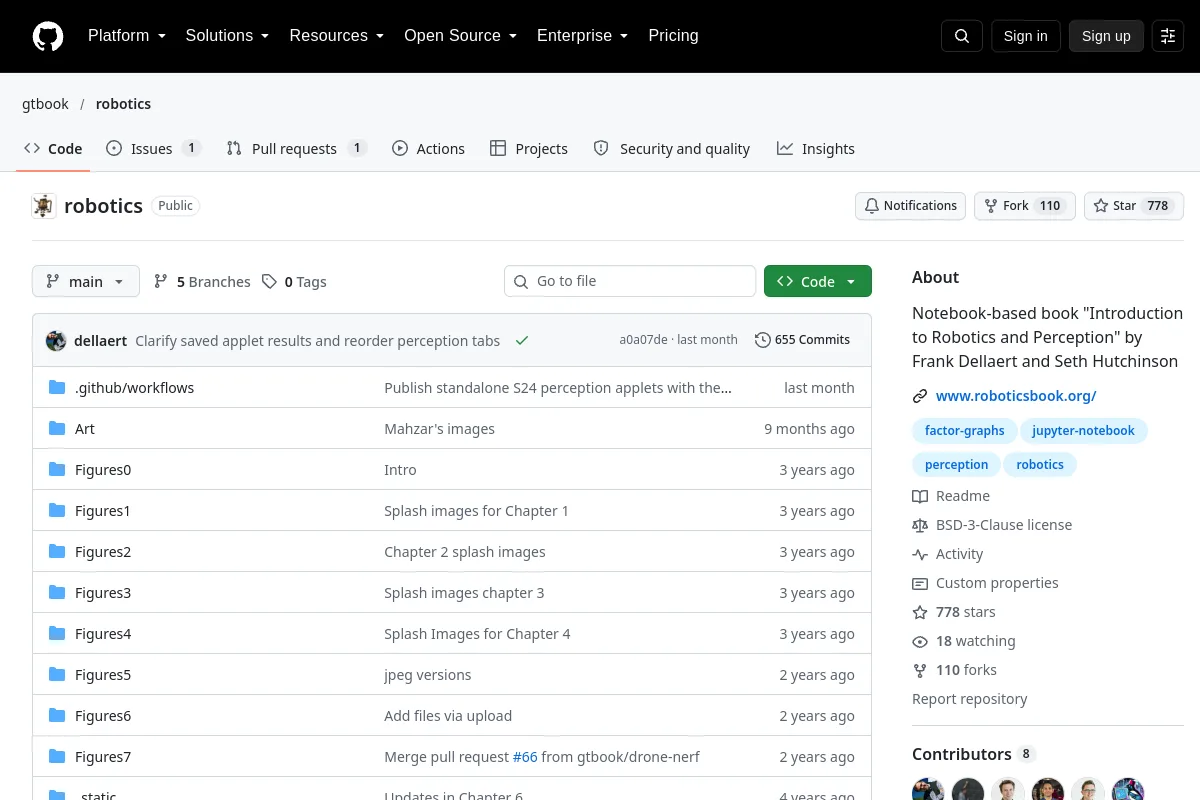Viewport: 1200px width, 800px height.
Task: Click the factor-graphs topic tag
Action: pyautogui.click(x=964, y=431)
